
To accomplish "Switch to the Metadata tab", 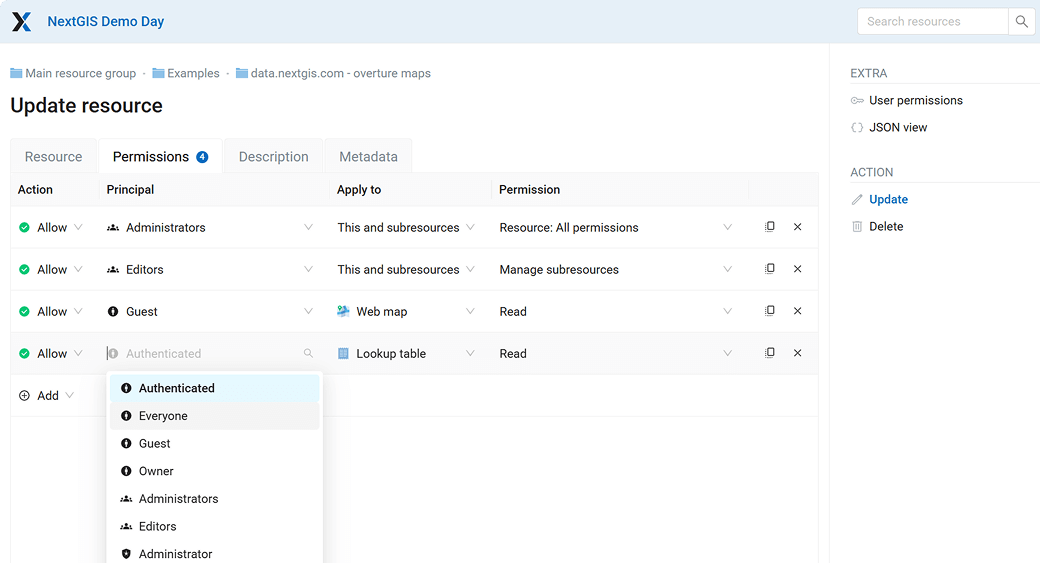I will [368, 157].
